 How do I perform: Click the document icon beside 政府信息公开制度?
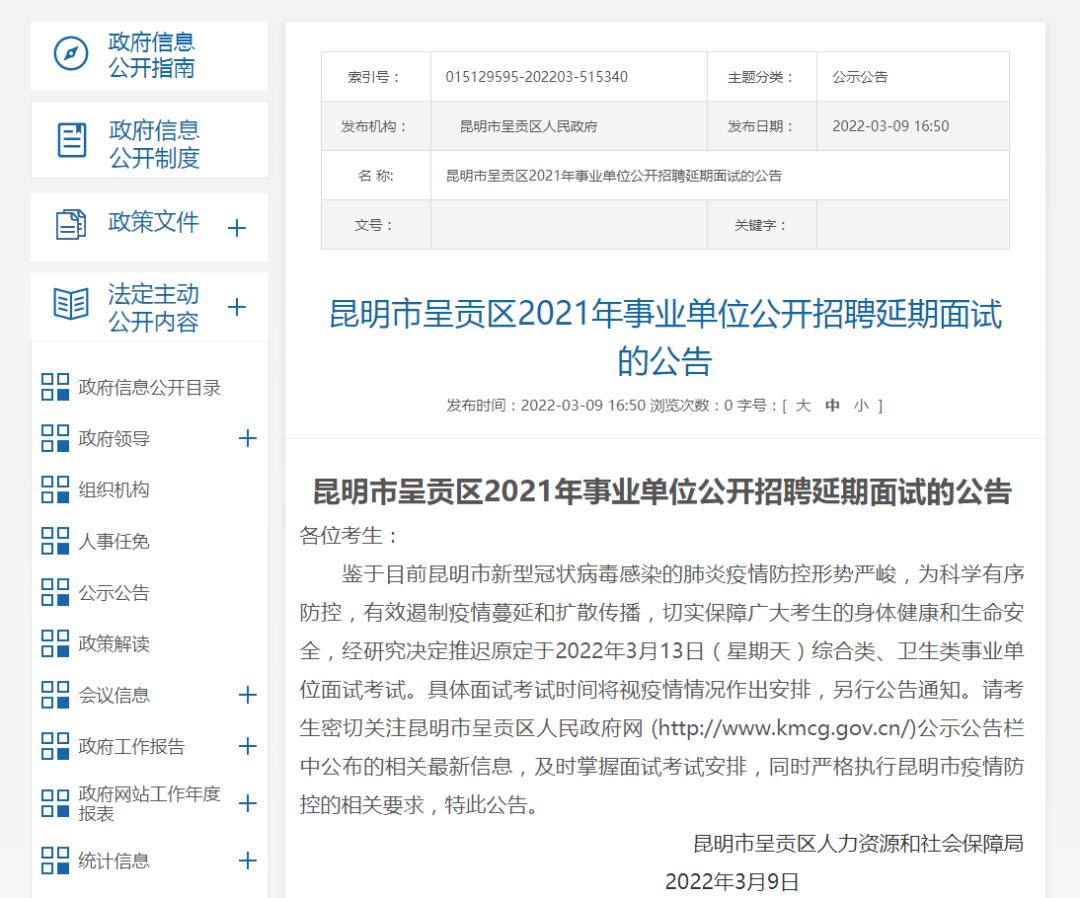point(72,140)
